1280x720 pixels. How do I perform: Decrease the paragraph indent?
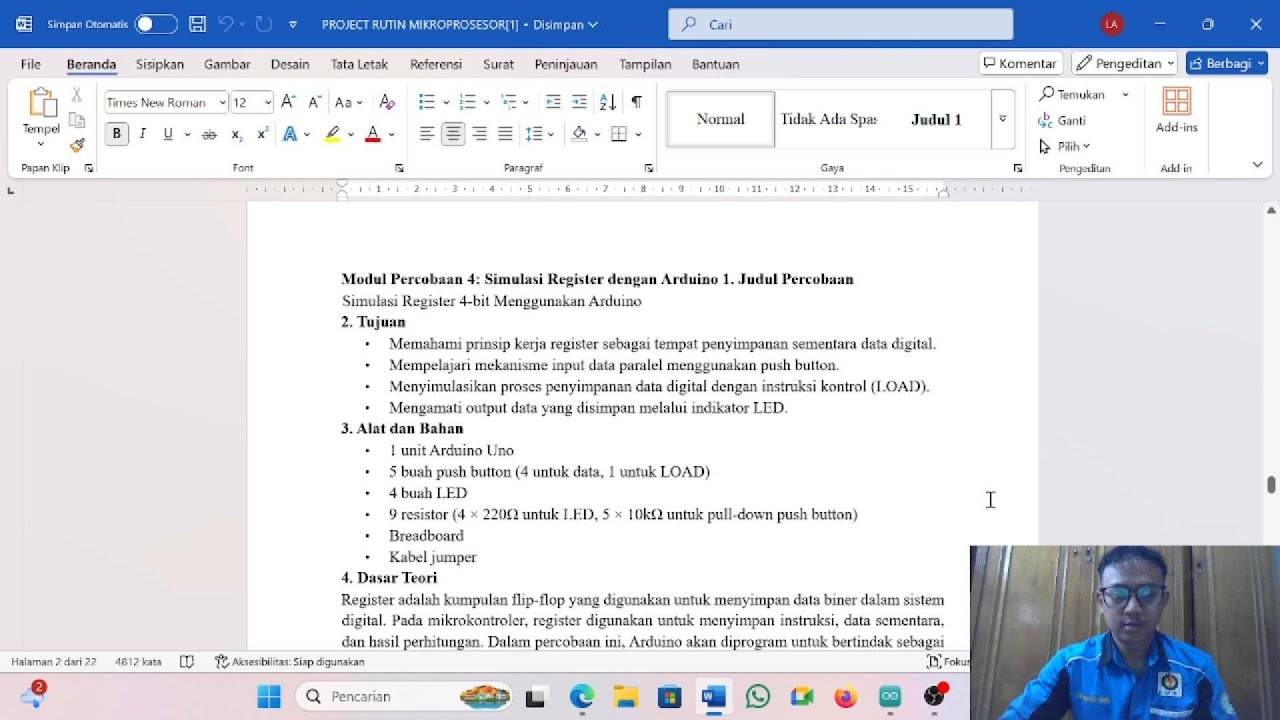coord(553,102)
